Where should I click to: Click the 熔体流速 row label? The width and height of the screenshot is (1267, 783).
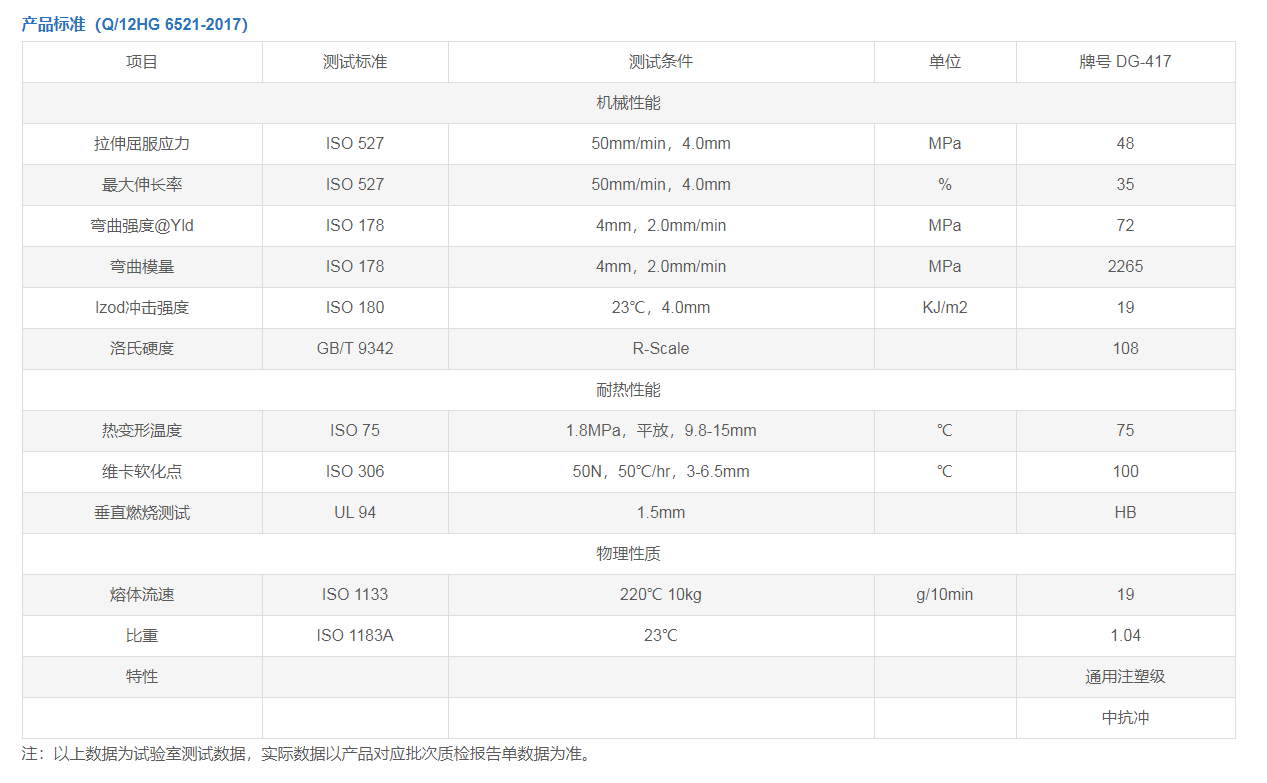coord(142,595)
